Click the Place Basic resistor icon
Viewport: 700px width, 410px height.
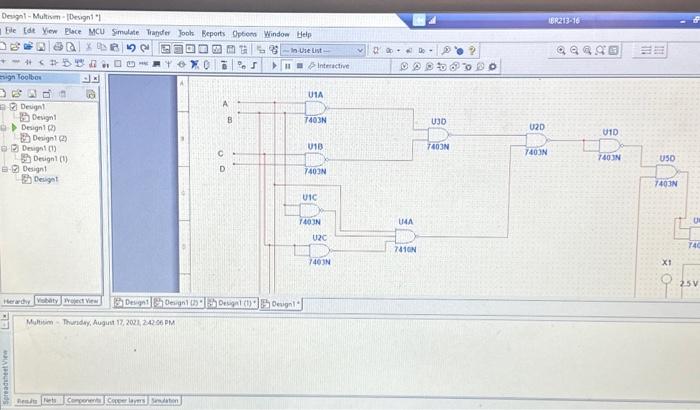coord(15,62)
